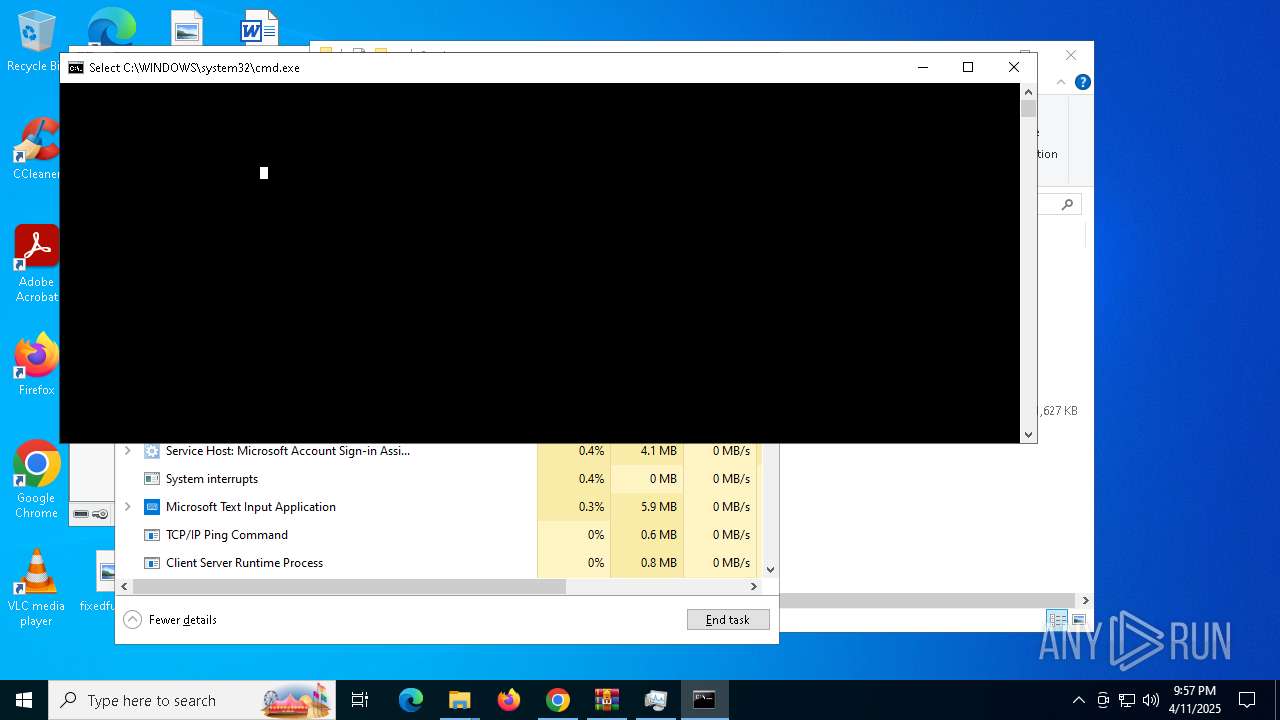Switch Explorer to details view icon
Screen dimensions: 1280x720
pyautogui.click(x=1057, y=620)
